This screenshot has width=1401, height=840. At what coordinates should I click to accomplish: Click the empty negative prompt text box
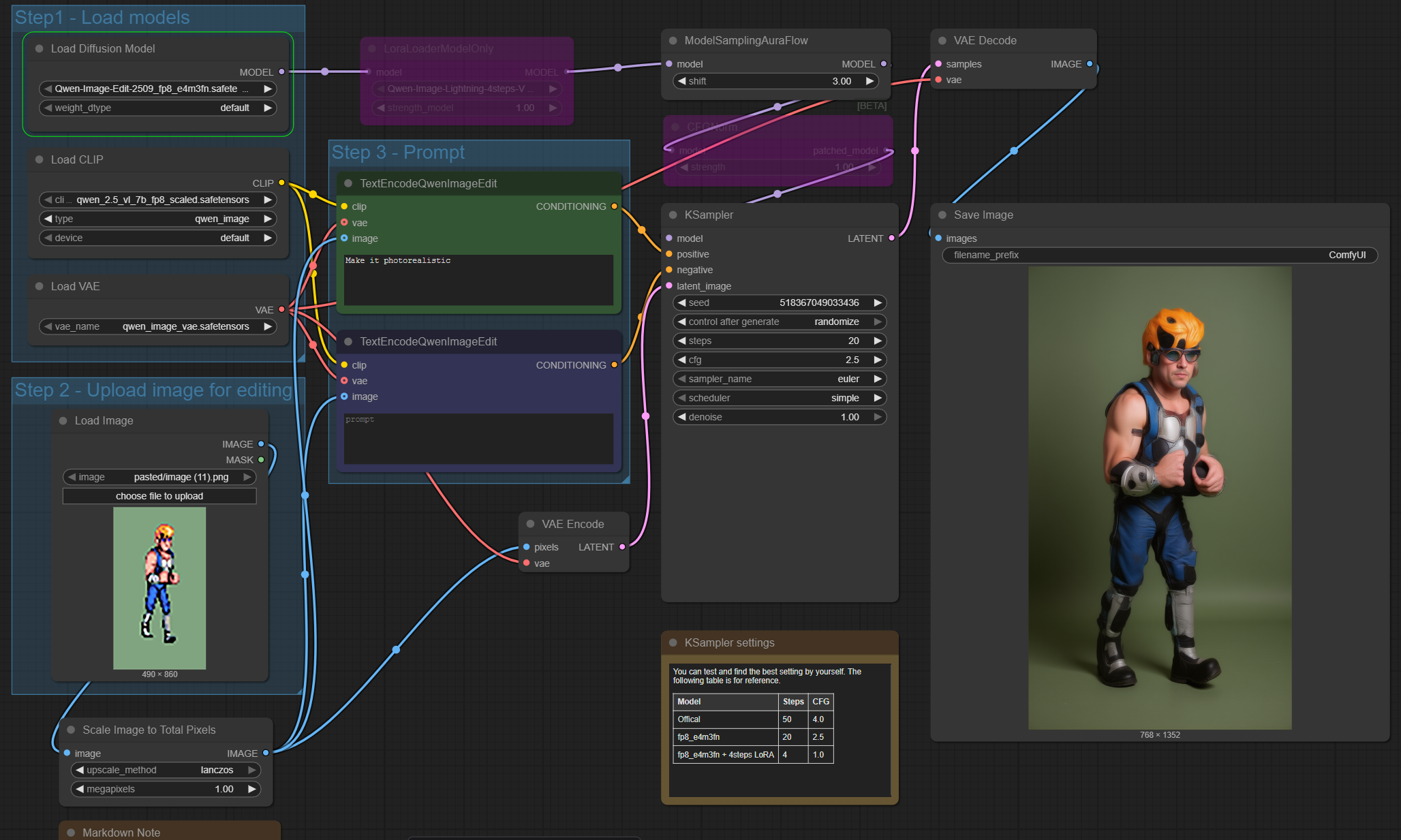click(478, 439)
